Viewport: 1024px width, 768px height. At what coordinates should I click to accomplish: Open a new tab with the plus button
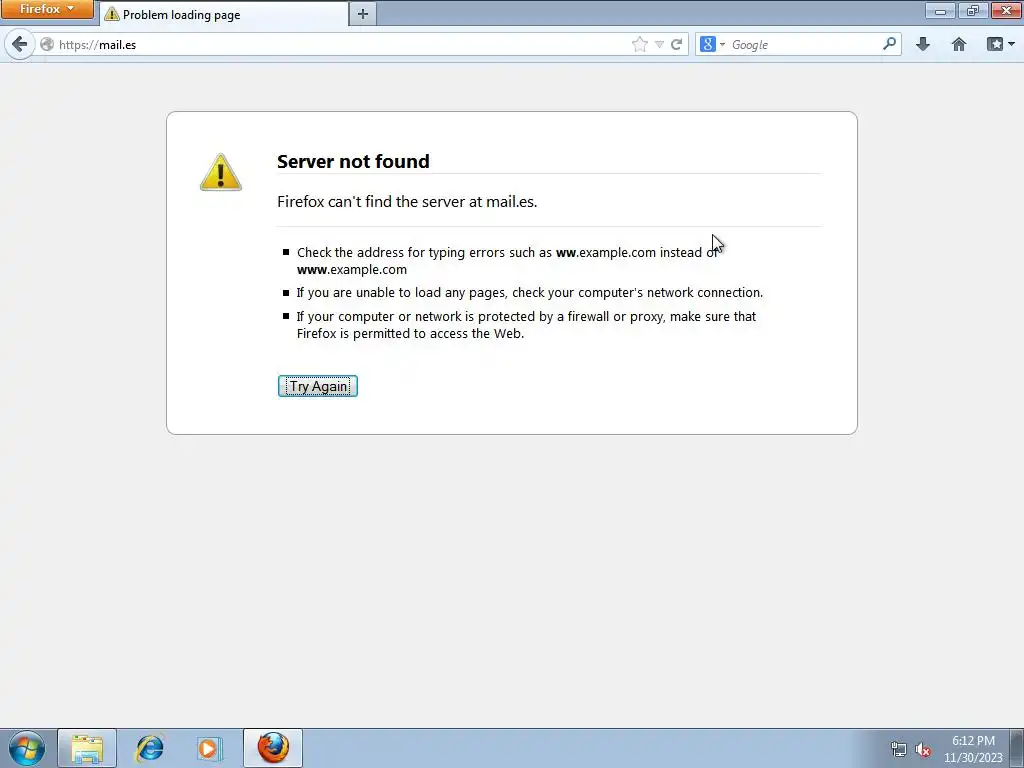(362, 14)
